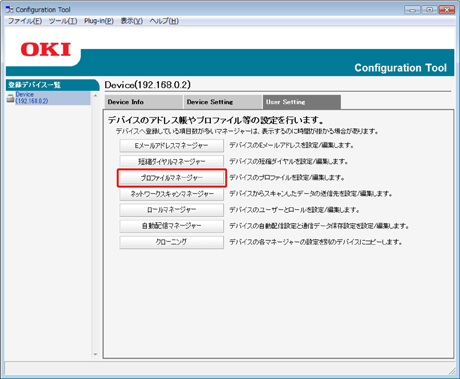
Task: Click the Device(192.168.0.2) heading text
Action: point(148,85)
